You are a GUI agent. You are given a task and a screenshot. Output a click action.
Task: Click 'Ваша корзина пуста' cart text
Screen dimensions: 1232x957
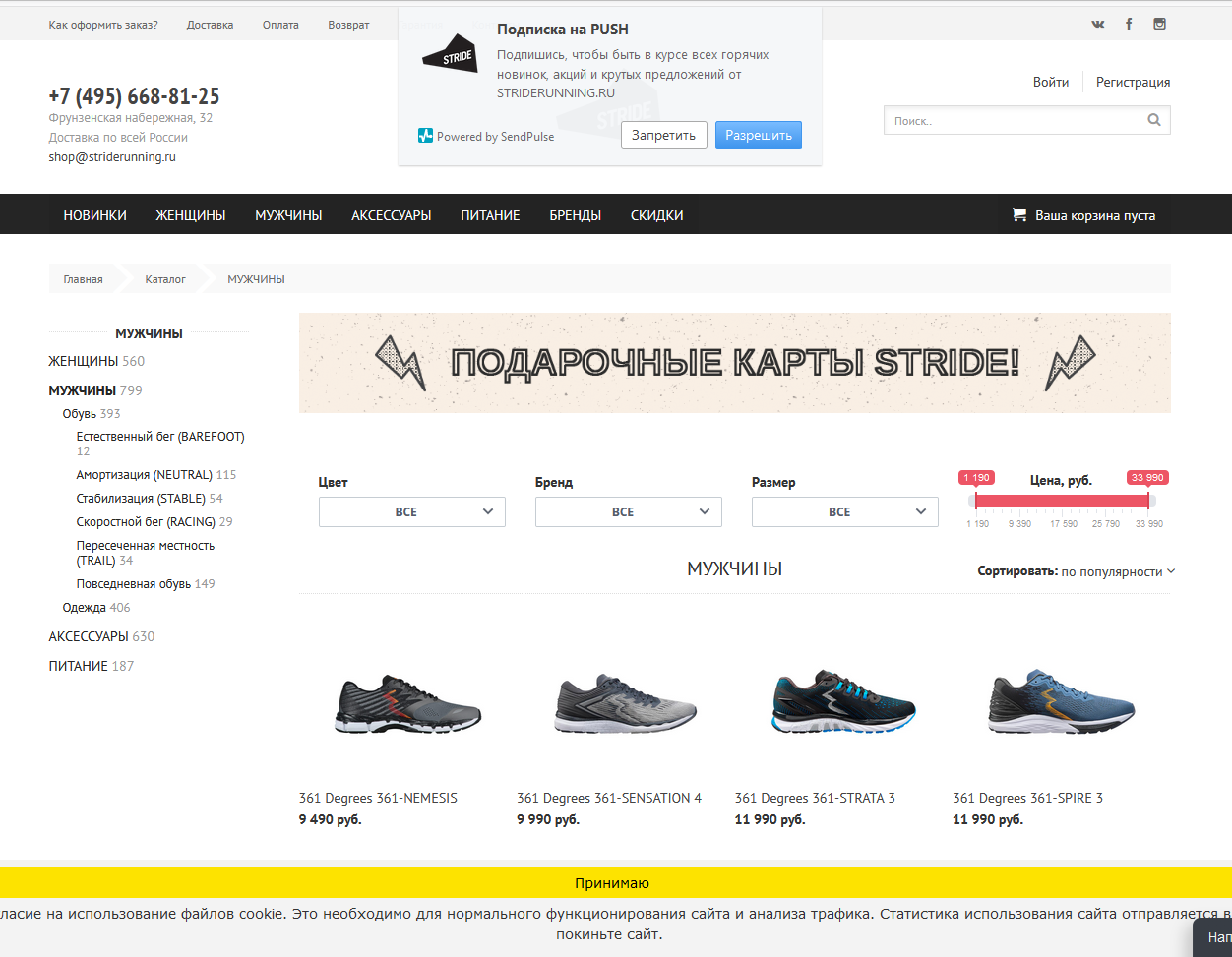[1095, 215]
